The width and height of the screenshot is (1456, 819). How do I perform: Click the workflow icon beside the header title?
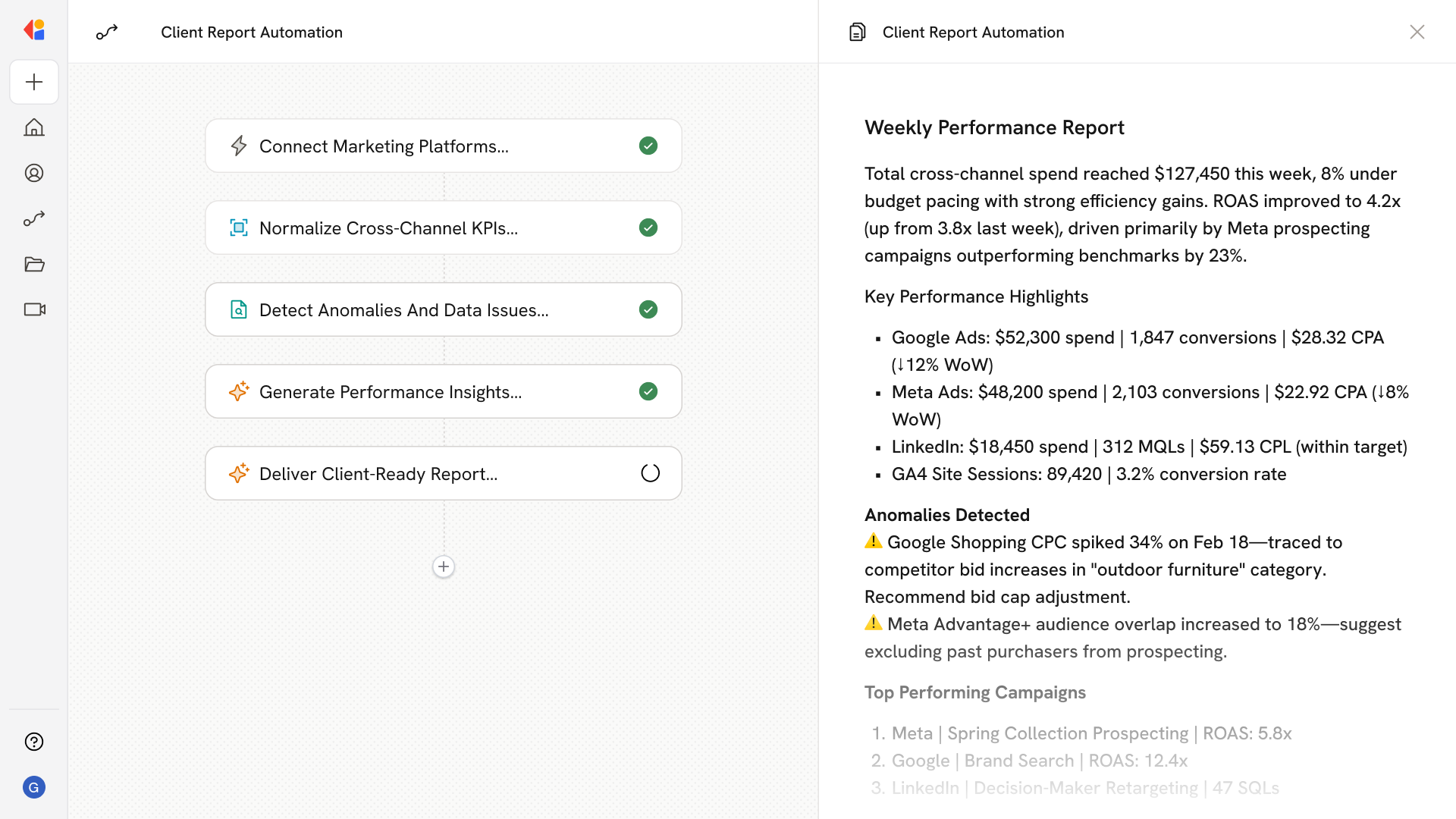(107, 32)
